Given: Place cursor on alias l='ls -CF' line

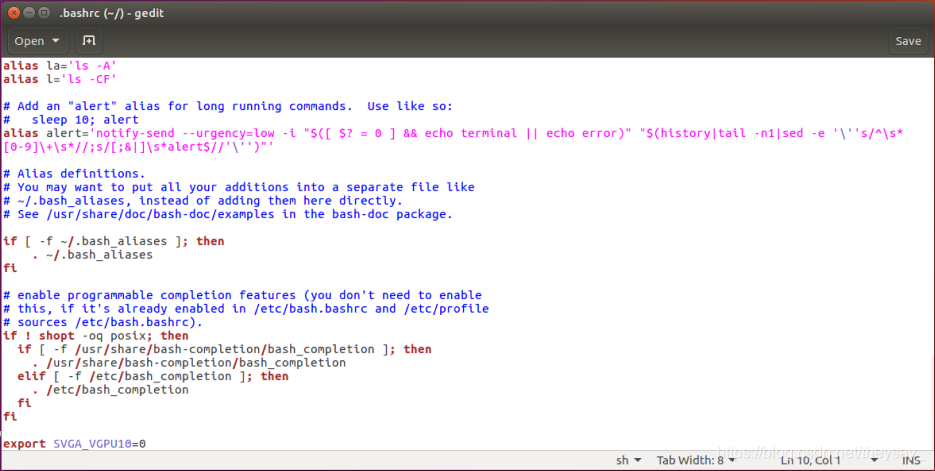Looking at the screenshot, I should coord(60,79).
